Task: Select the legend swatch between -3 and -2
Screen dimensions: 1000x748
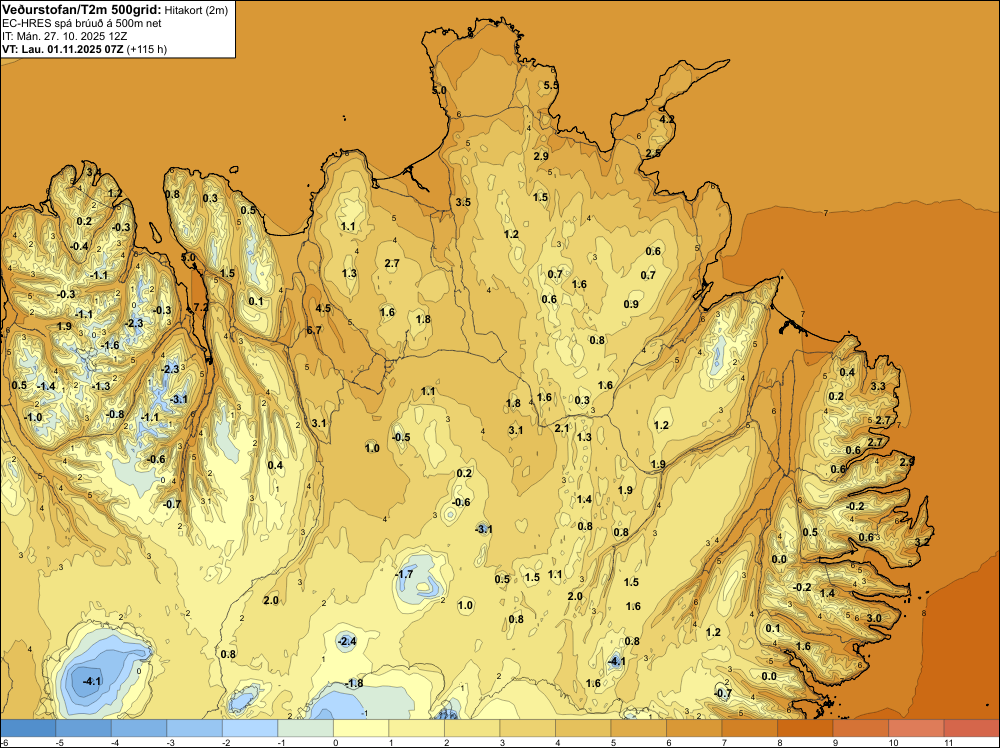Action: (195, 728)
